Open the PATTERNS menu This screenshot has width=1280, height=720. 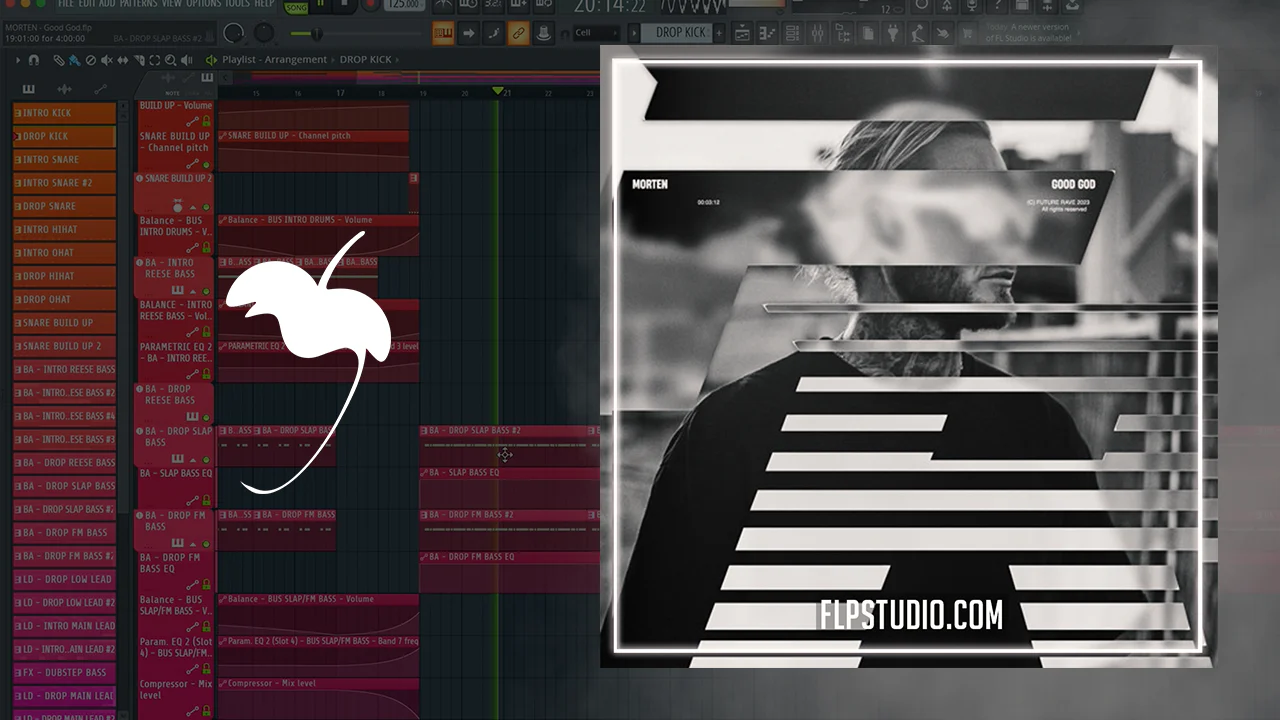(138, 4)
